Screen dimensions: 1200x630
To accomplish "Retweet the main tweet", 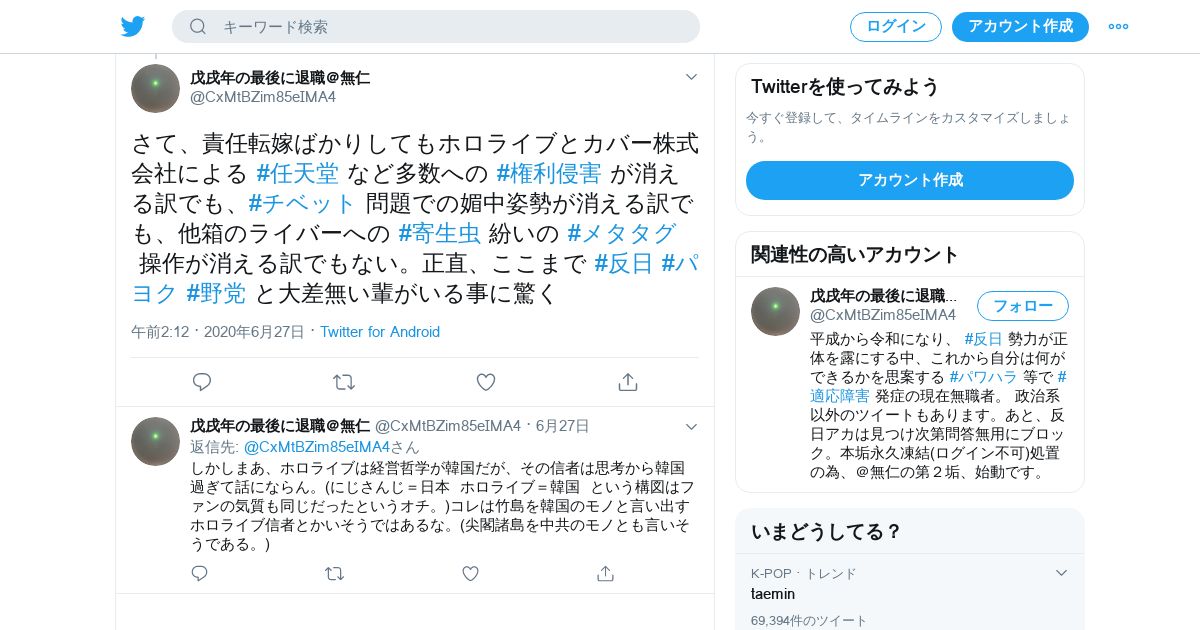I will click(x=344, y=382).
